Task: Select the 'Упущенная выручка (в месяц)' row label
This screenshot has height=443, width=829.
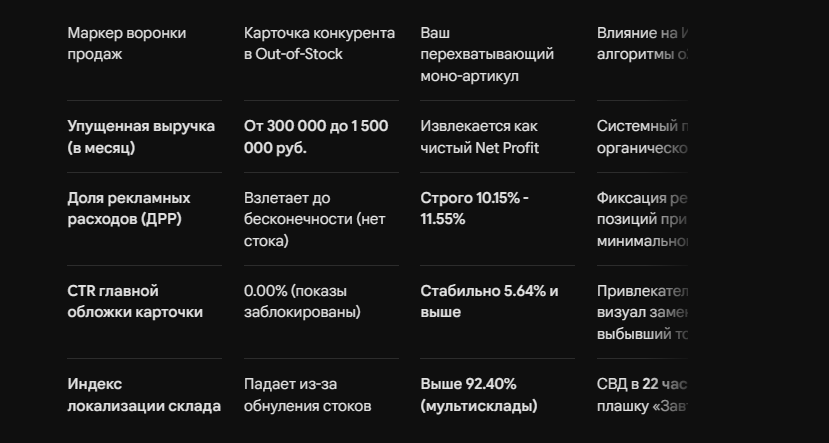Action: click(x=141, y=137)
